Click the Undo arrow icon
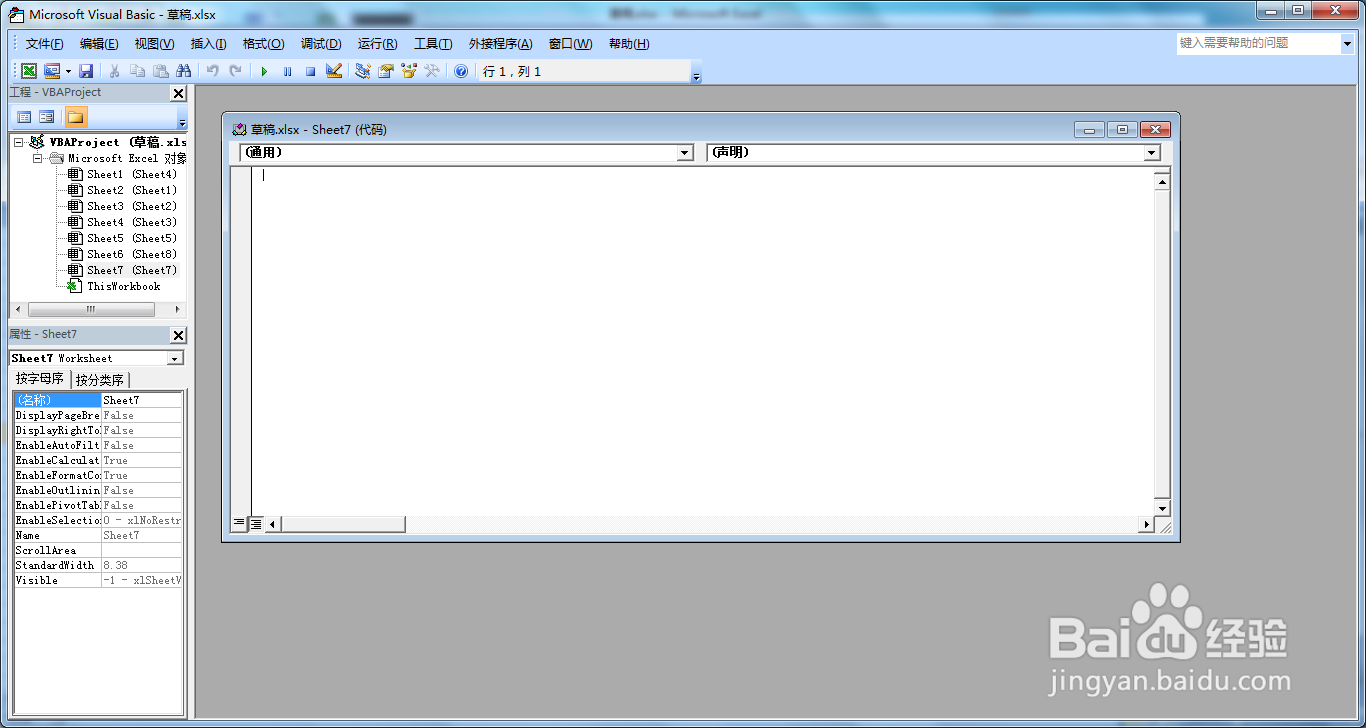1366x728 pixels. [x=212, y=71]
